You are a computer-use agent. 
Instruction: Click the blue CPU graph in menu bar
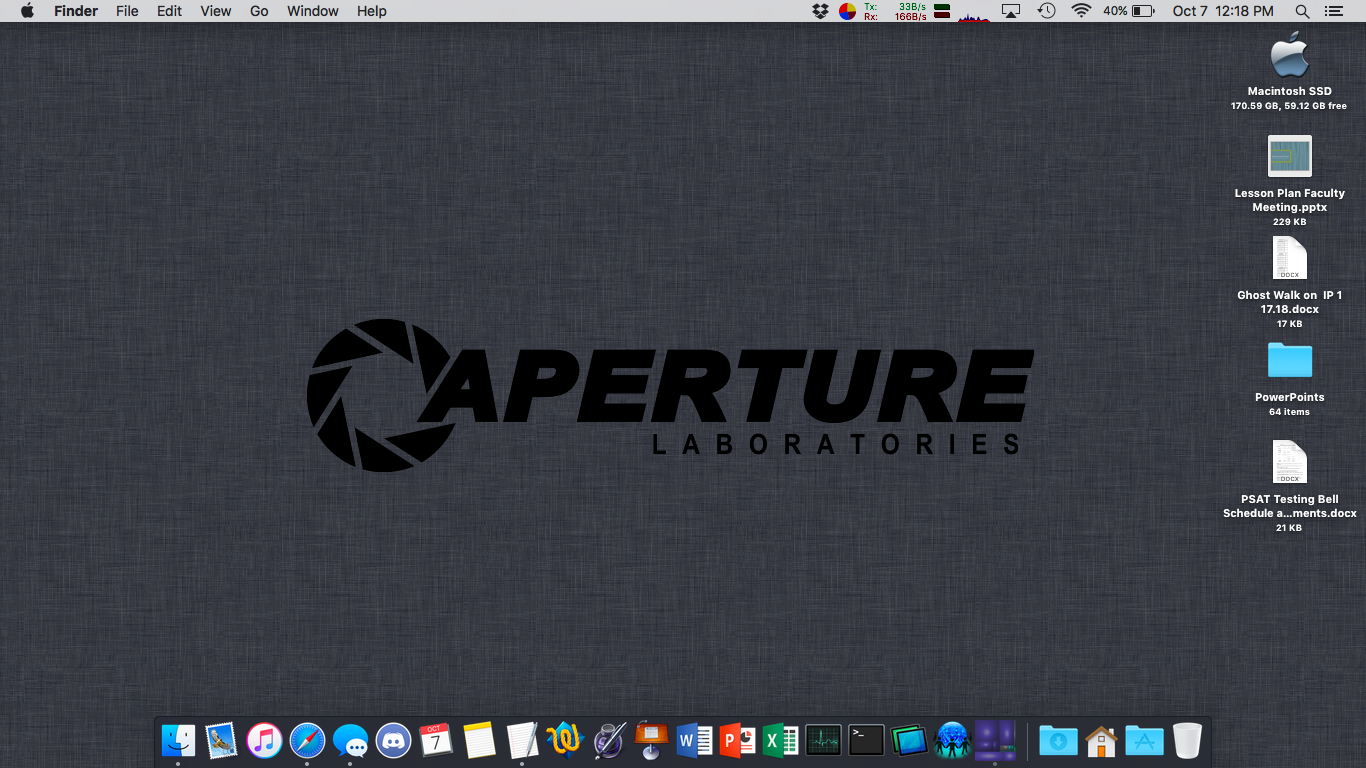coord(973,15)
